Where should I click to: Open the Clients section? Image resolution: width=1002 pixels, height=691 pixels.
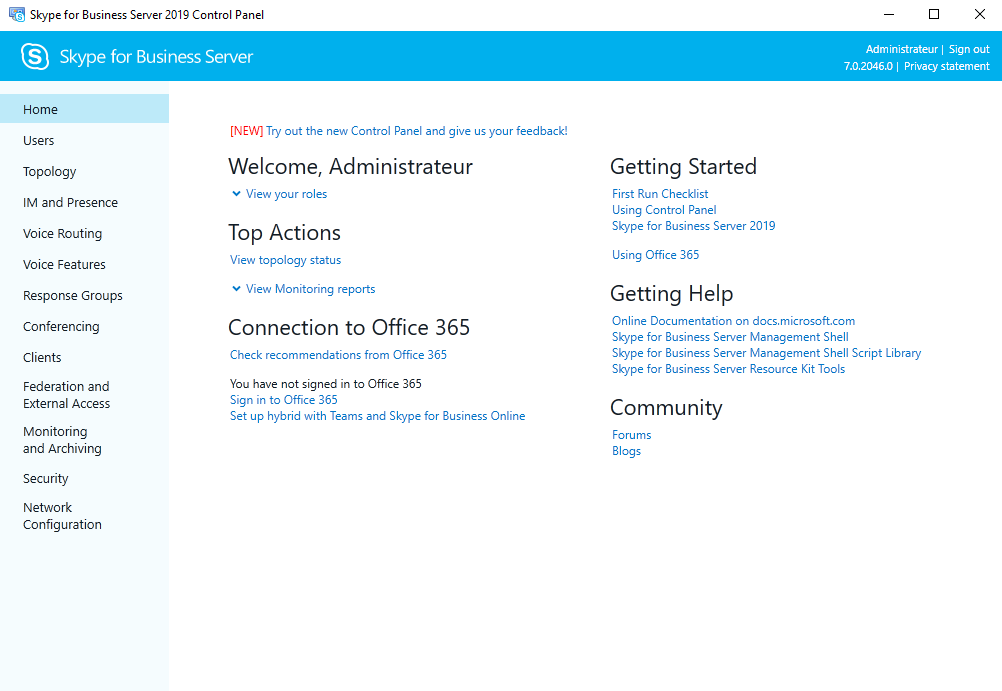pos(84,357)
